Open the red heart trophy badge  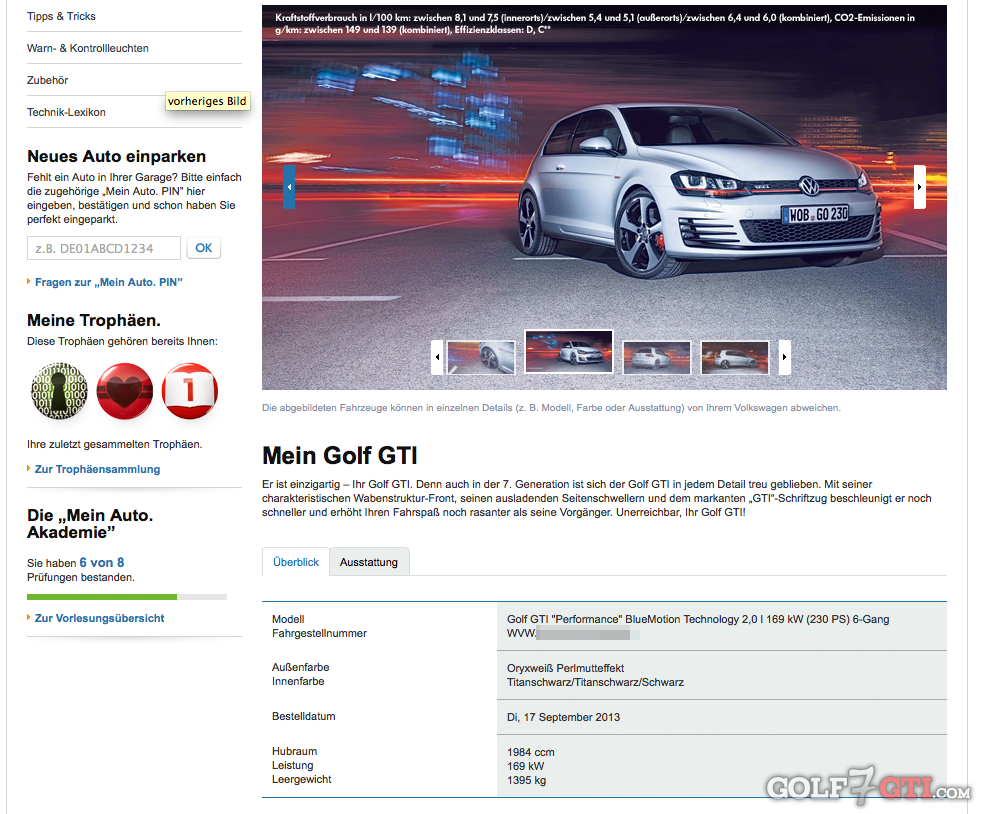[125, 391]
